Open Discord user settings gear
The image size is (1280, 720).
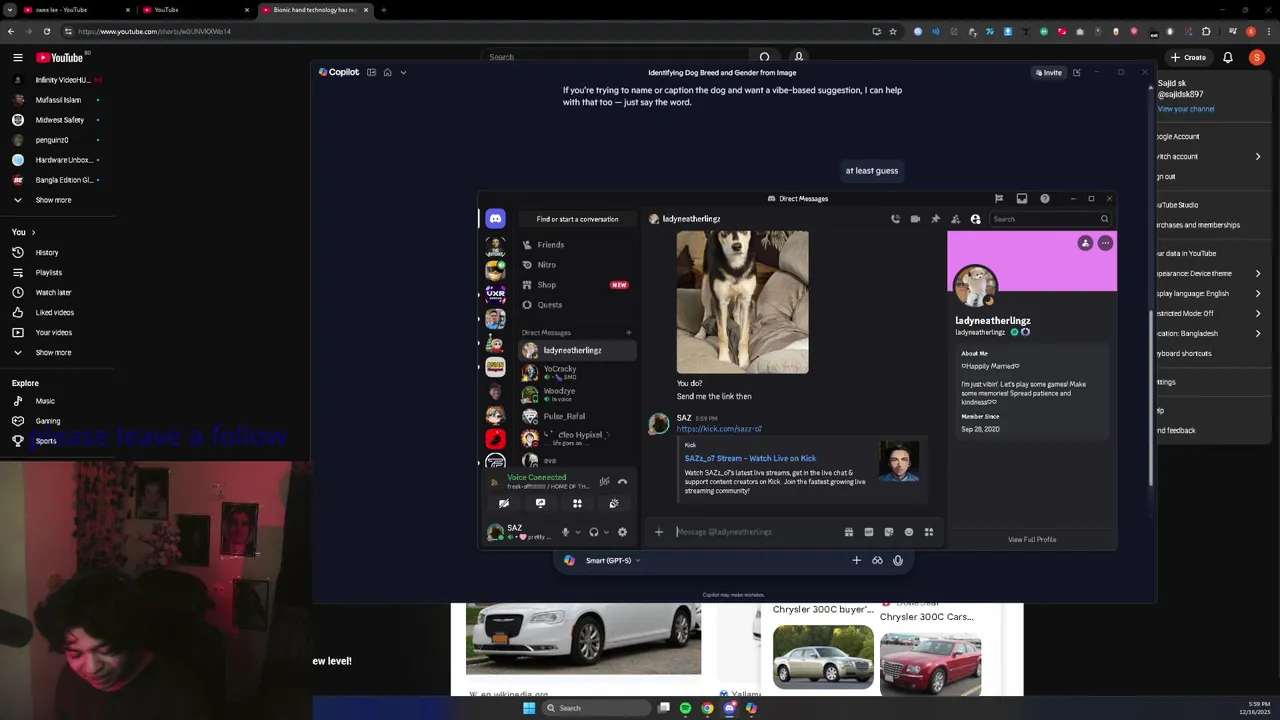coord(622,532)
